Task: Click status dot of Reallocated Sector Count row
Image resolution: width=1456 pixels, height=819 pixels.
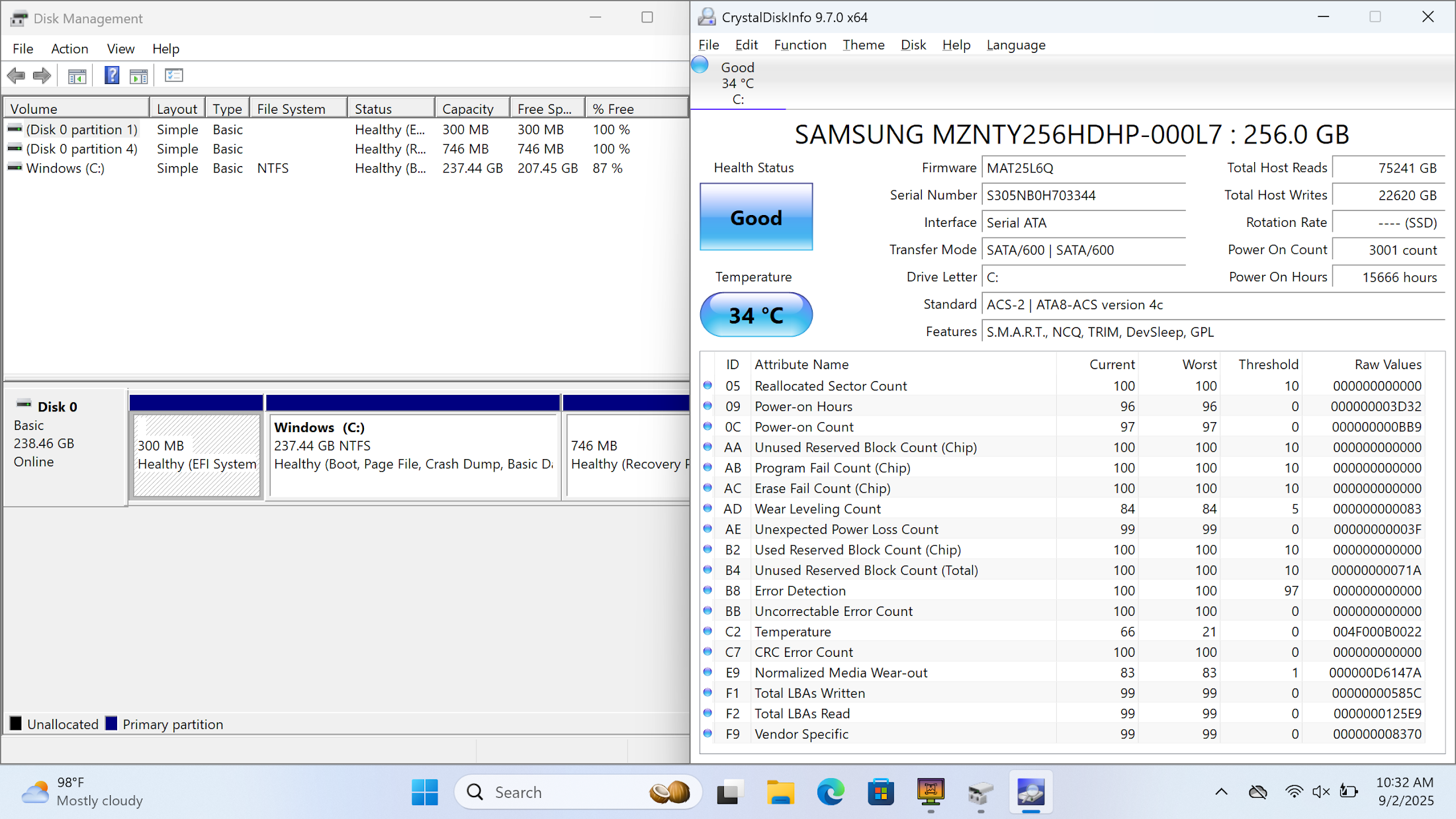Action: point(707,385)
